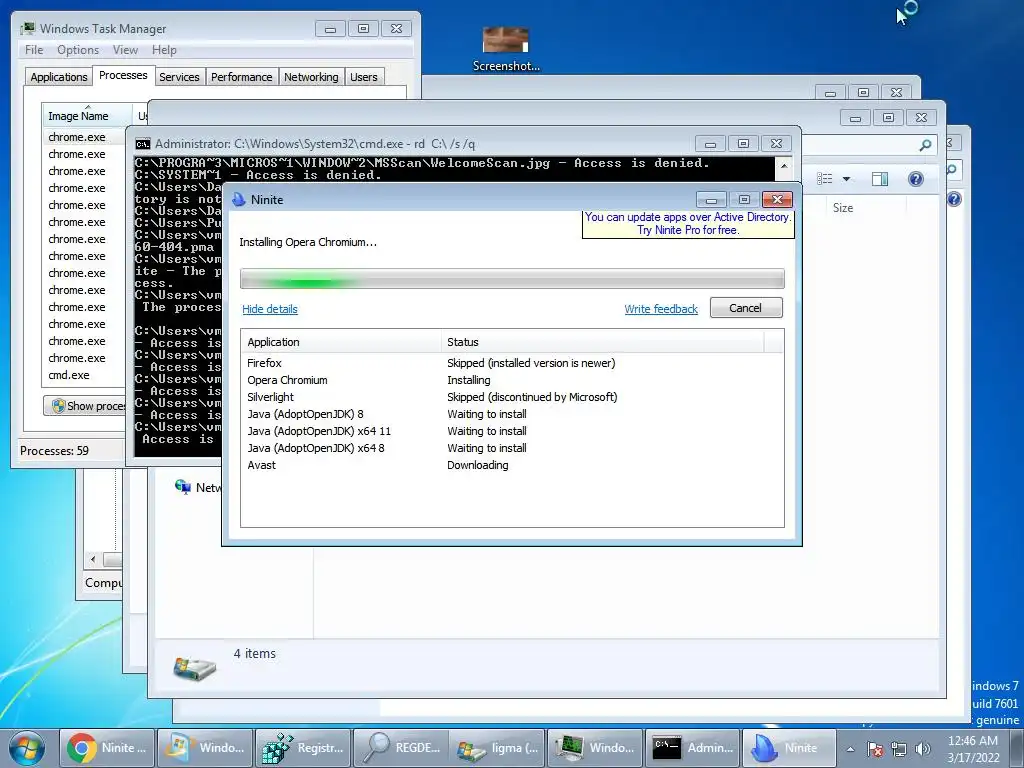This screenshot has width=1024, height=768.
Task: Click the Explorer search magnifier icon
Action: tap(925, 145)
